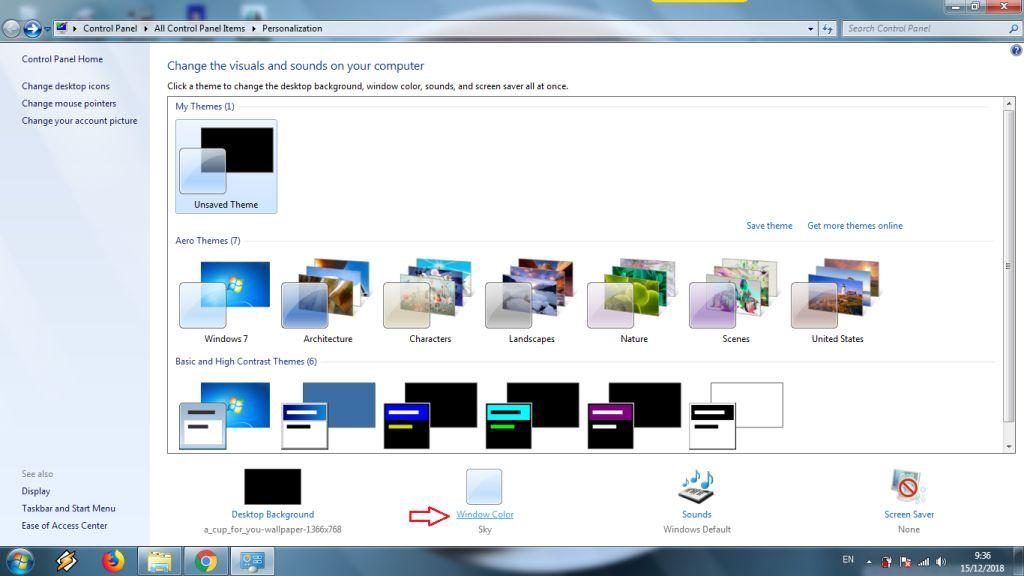Open the Screen Saver icon
The image size is (1024, 576).
pyautogui.click(x=908, y=487)
